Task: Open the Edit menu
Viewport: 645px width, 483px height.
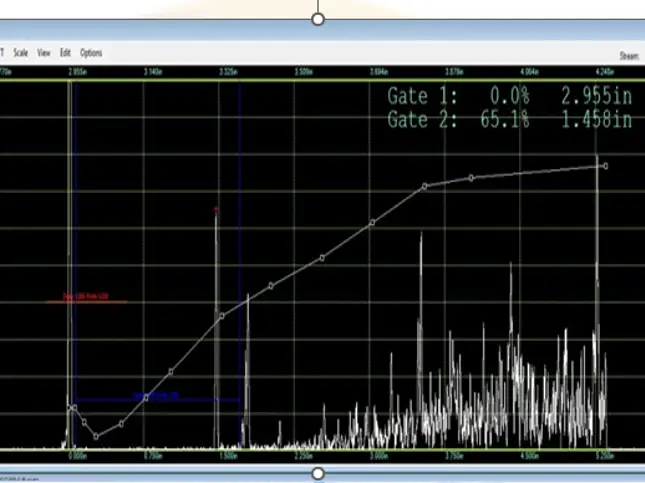Action: [65, 53]
